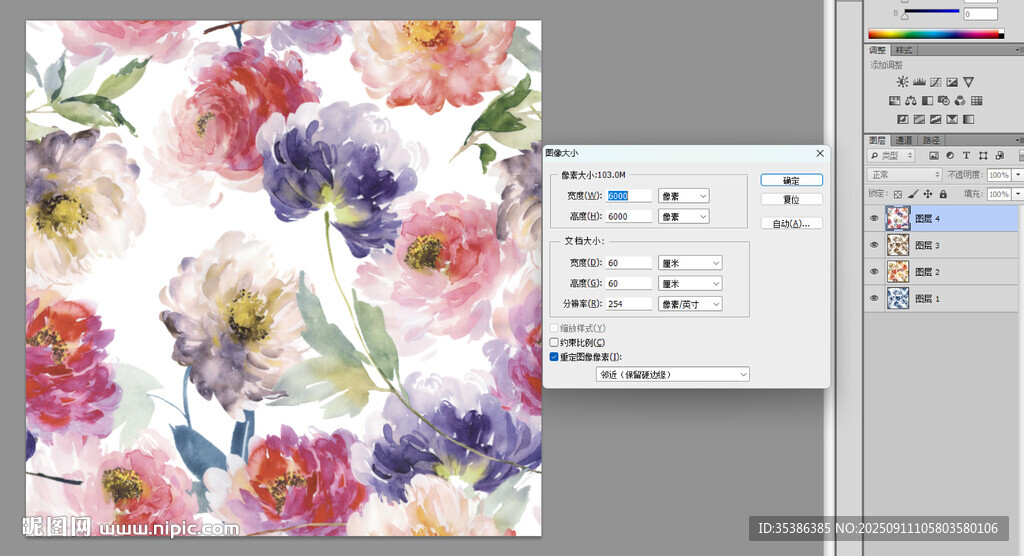1024x556 pixels.
Task: Click the Vibrance adjustment triangle icon
Action: click(x=968, y=82)
